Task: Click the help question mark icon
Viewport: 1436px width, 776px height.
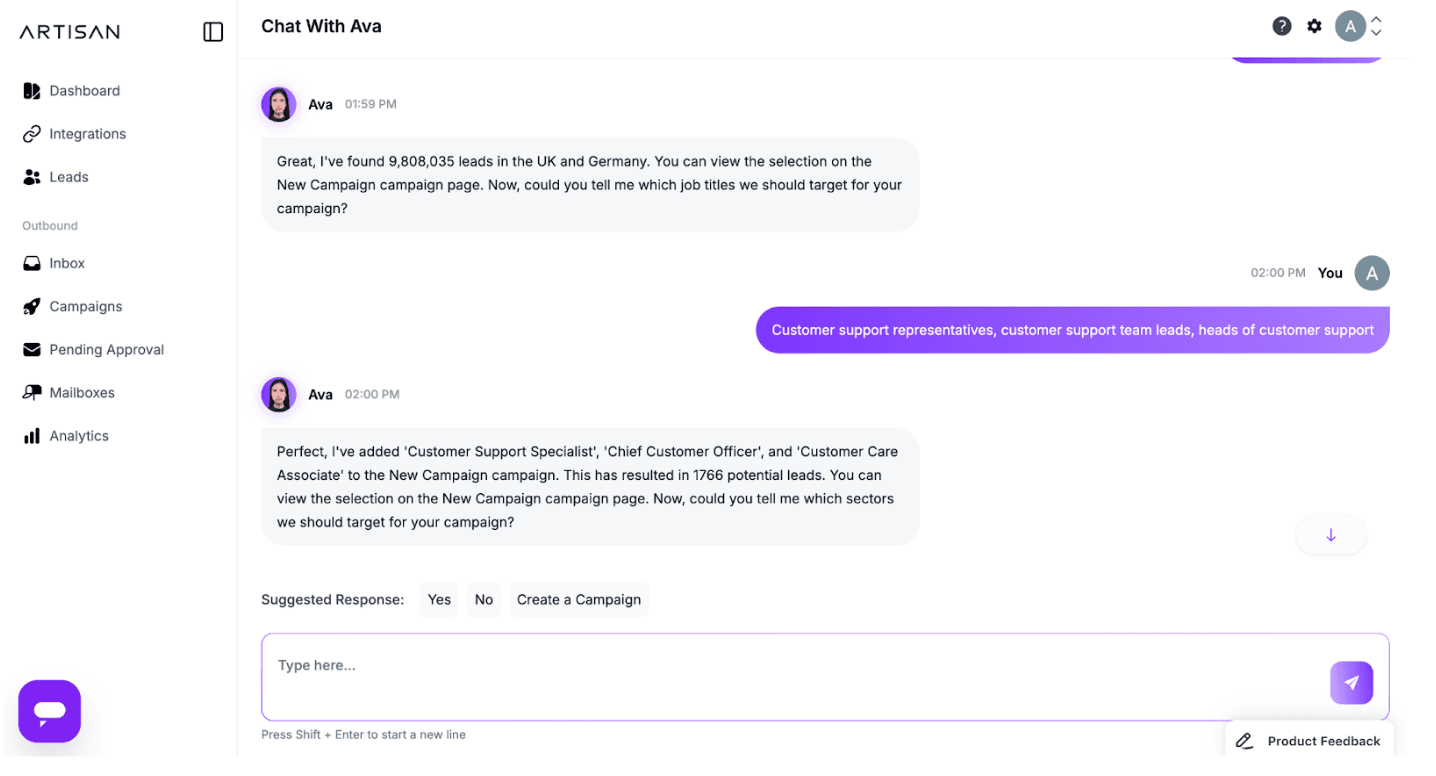Action: coord(1281,26)
